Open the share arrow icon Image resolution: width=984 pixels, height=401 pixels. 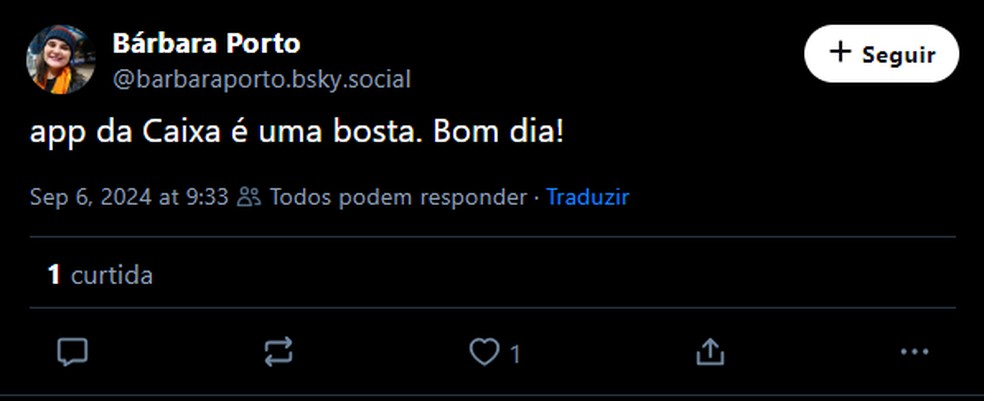(x=709, y=351)
